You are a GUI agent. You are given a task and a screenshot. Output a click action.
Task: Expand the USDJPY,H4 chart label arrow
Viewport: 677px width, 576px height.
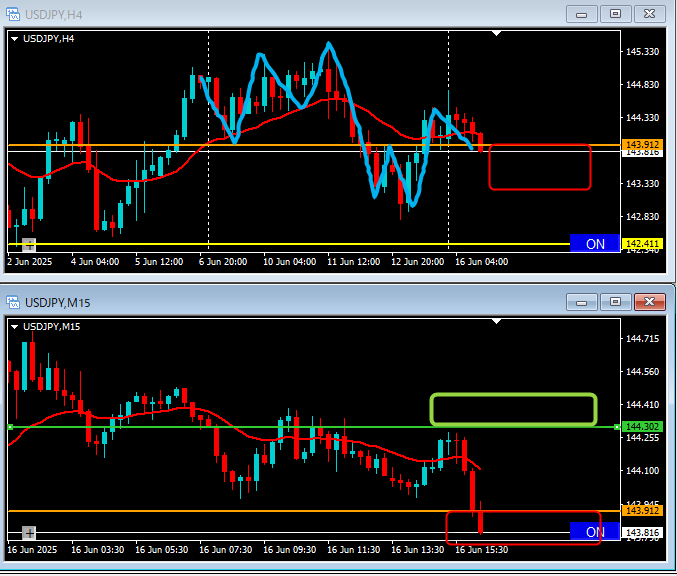(14, 39)
